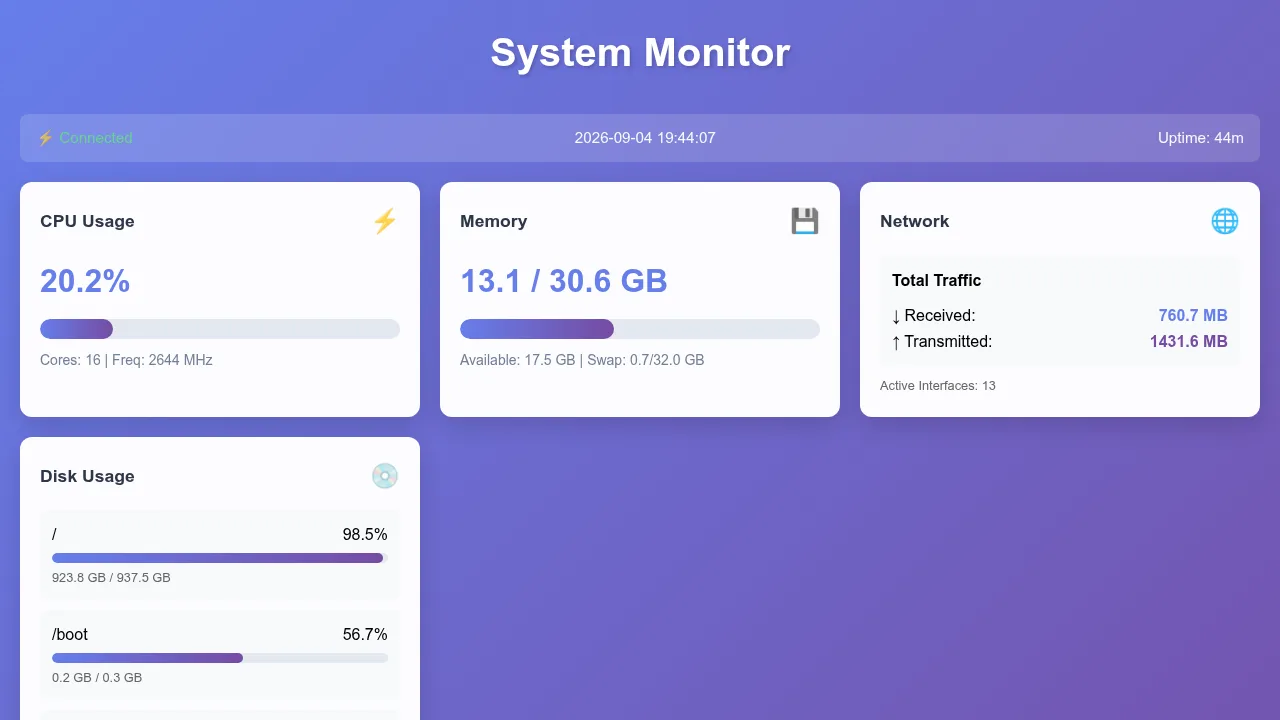Click the 923.8 GB / 937.5 GB disk size text
The height and width of the screenshot is (720, 1280).
coord(111,578)
